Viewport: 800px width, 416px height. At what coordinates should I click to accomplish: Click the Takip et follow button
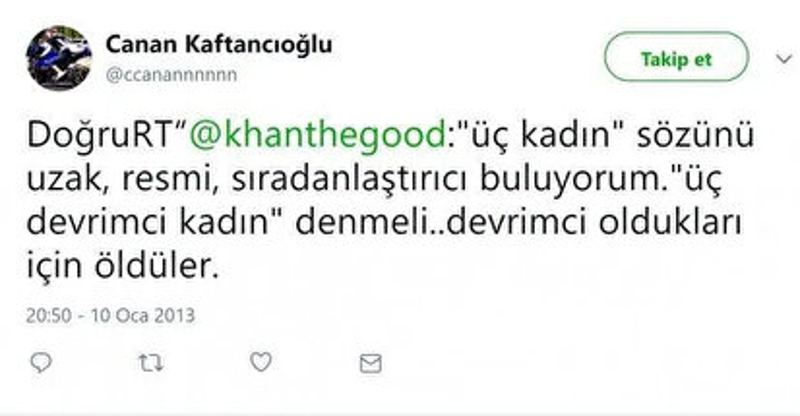[677, 58]
